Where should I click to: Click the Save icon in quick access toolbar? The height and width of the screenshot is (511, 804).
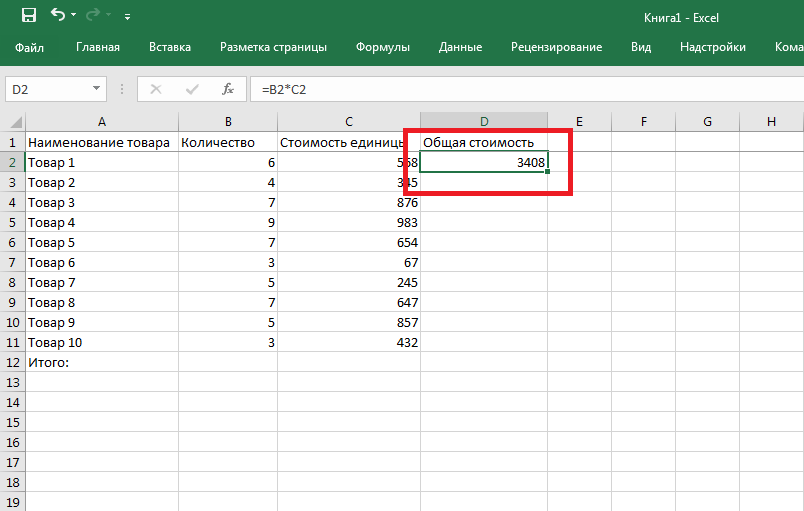point(28,16)
